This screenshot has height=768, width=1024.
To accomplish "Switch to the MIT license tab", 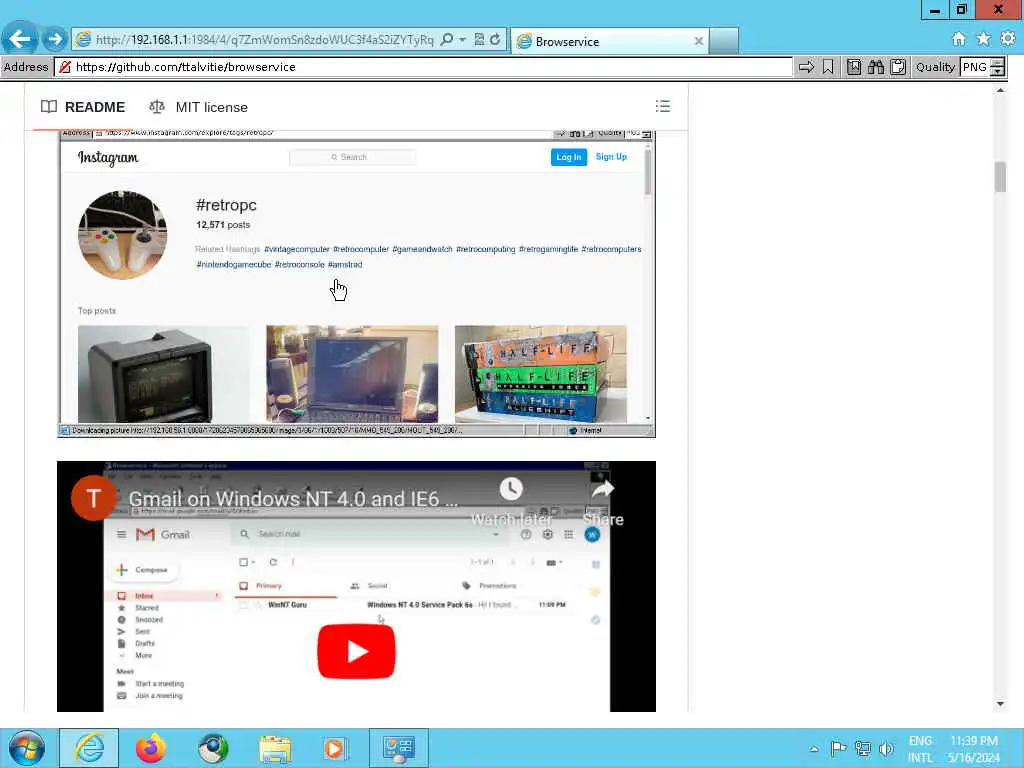I will (199, 107).
